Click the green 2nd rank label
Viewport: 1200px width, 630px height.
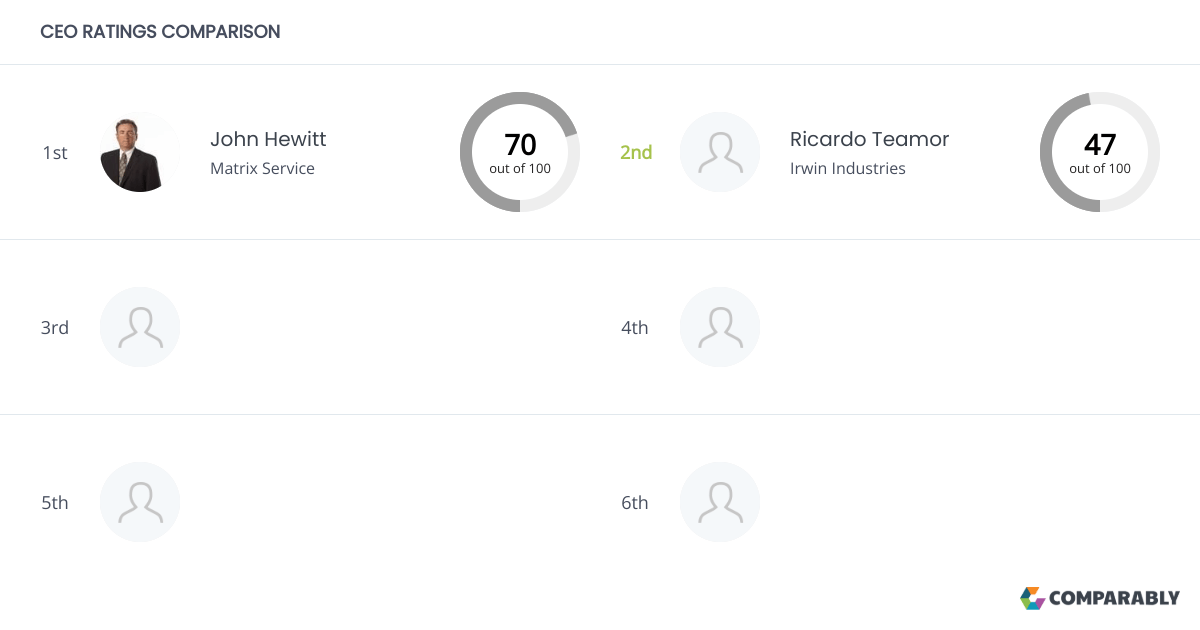636,153
